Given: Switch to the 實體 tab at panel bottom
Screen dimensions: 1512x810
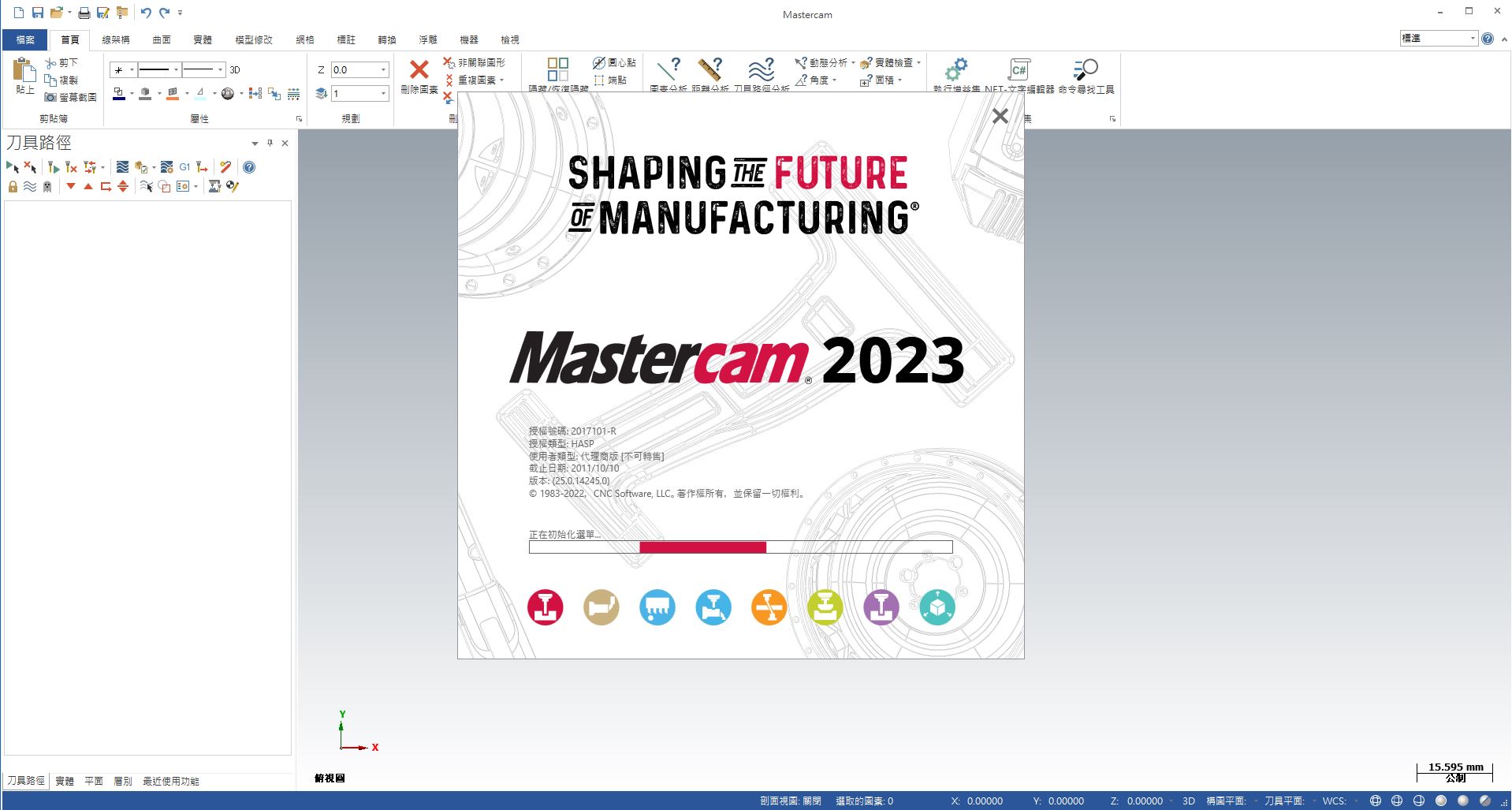Looking at the screenshot, I should pos(65,781).
